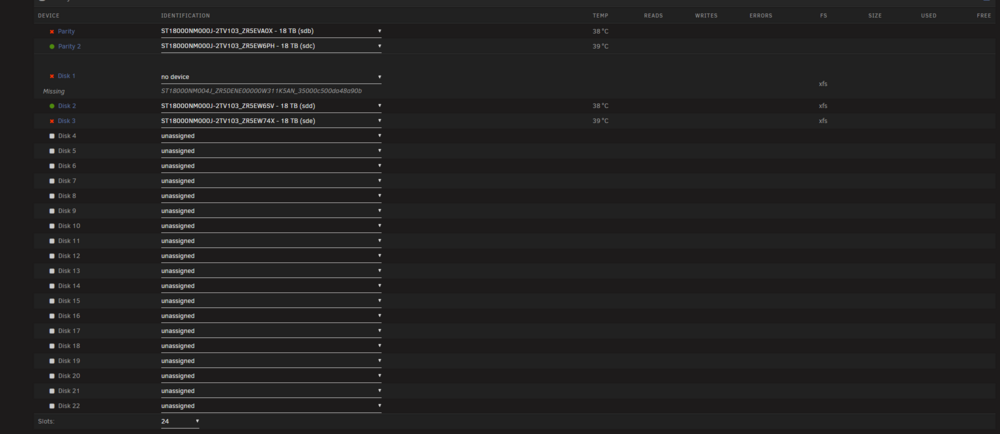Click the grey status square beside Disk 6
Image resolution: width=1000 pixels, height=434 pixels.
52,166
